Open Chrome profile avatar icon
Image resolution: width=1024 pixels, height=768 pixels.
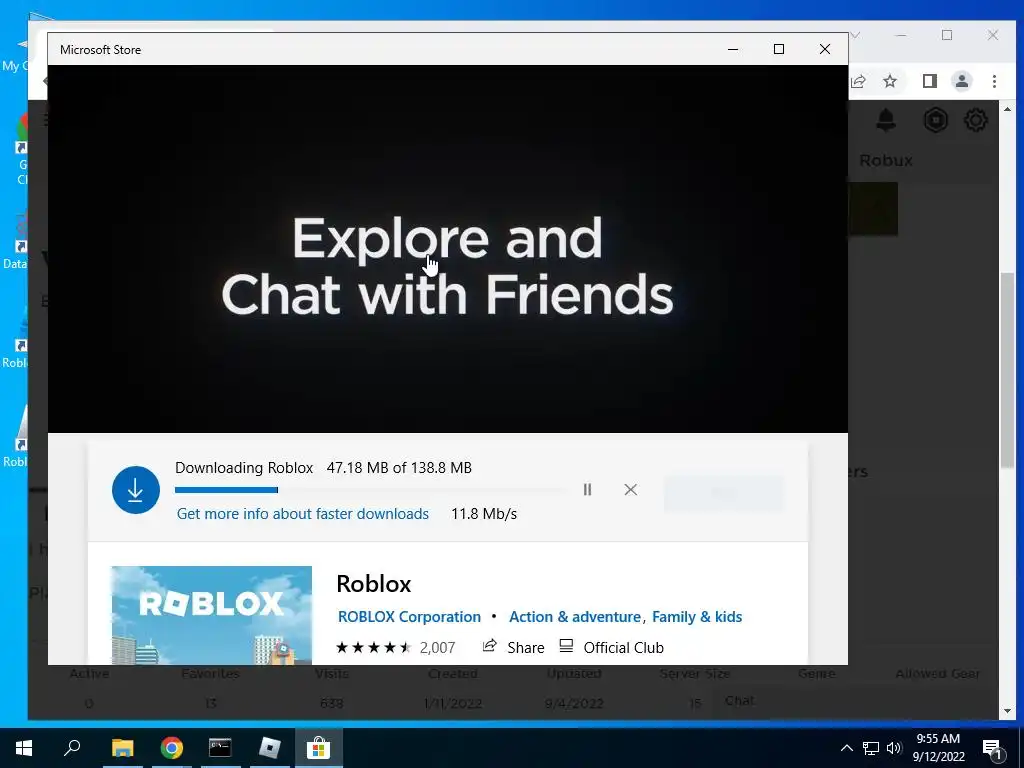tap(961, 81)
